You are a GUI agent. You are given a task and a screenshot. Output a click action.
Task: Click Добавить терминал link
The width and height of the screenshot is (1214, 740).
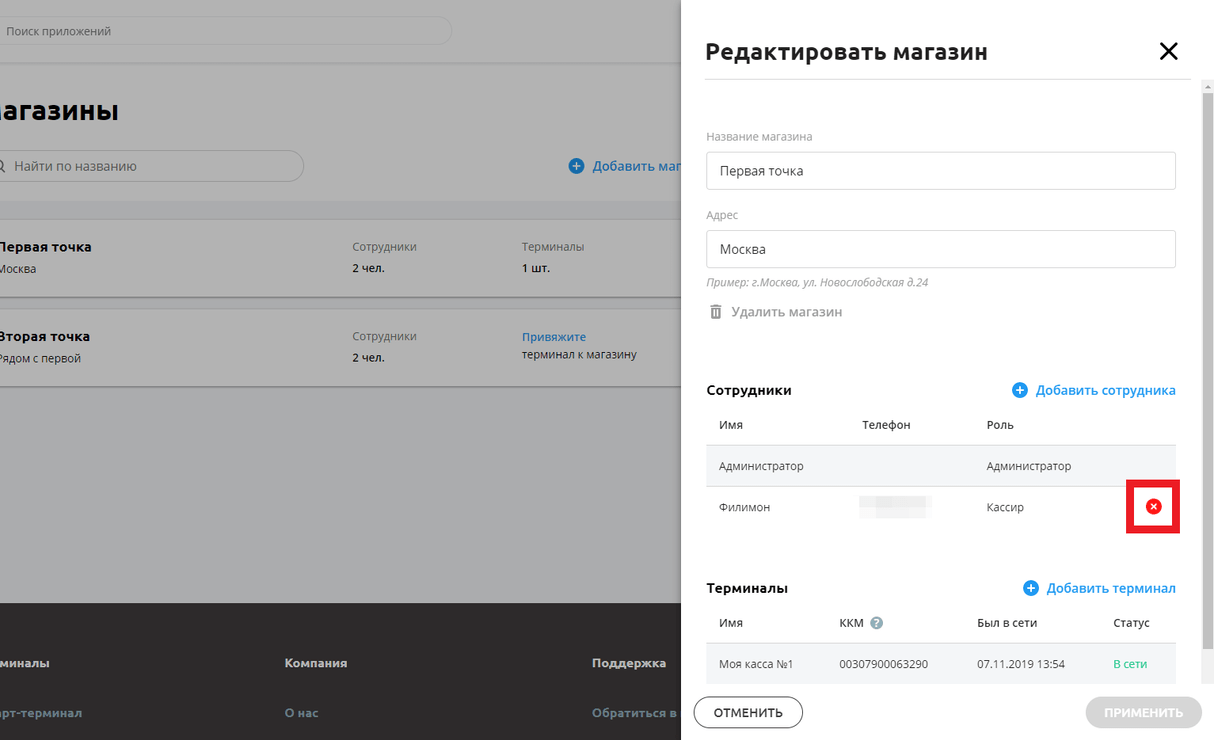tap(1111, 588)
